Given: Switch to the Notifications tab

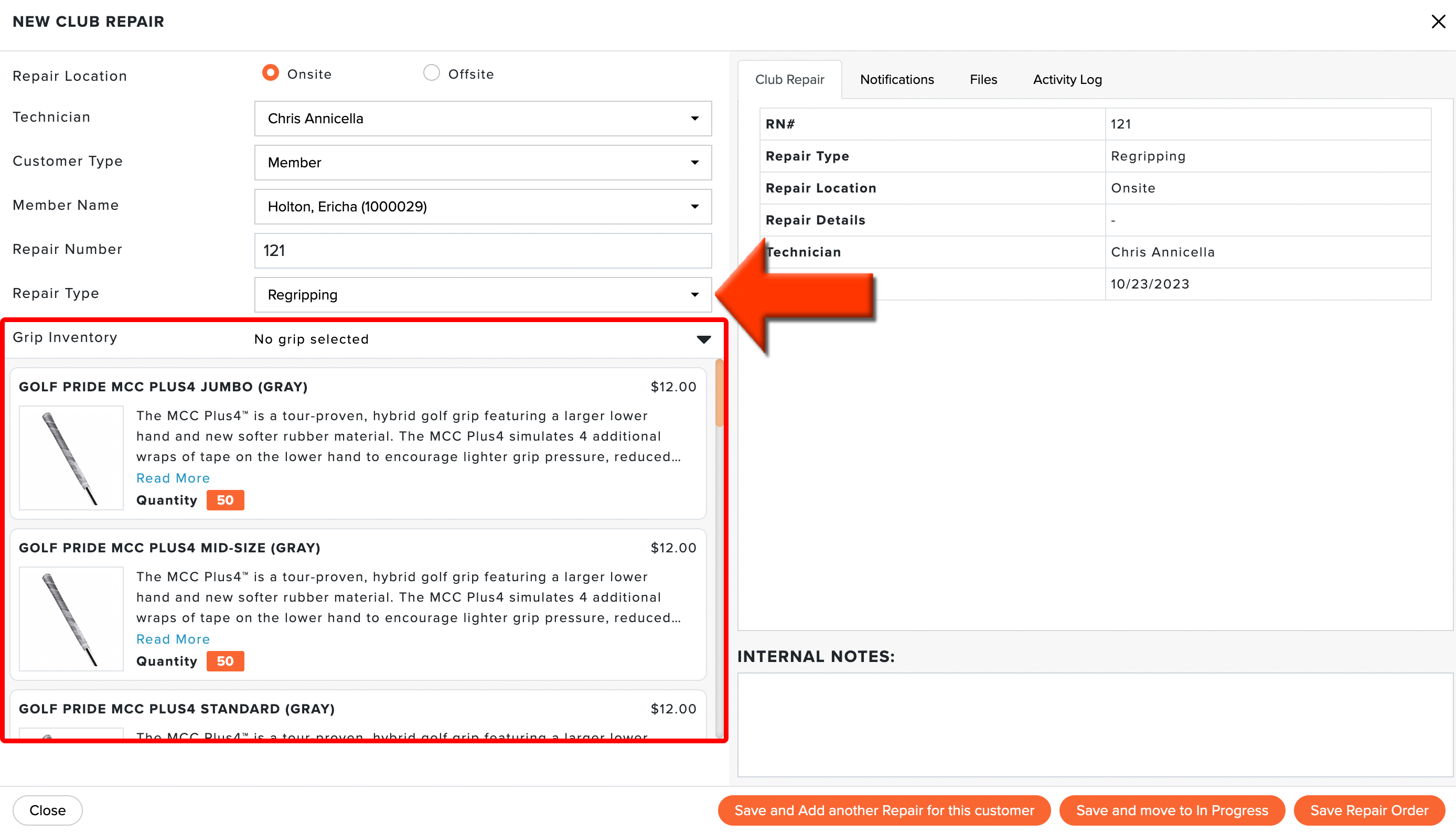Looking at the screenshot, I should pos(897,80).
